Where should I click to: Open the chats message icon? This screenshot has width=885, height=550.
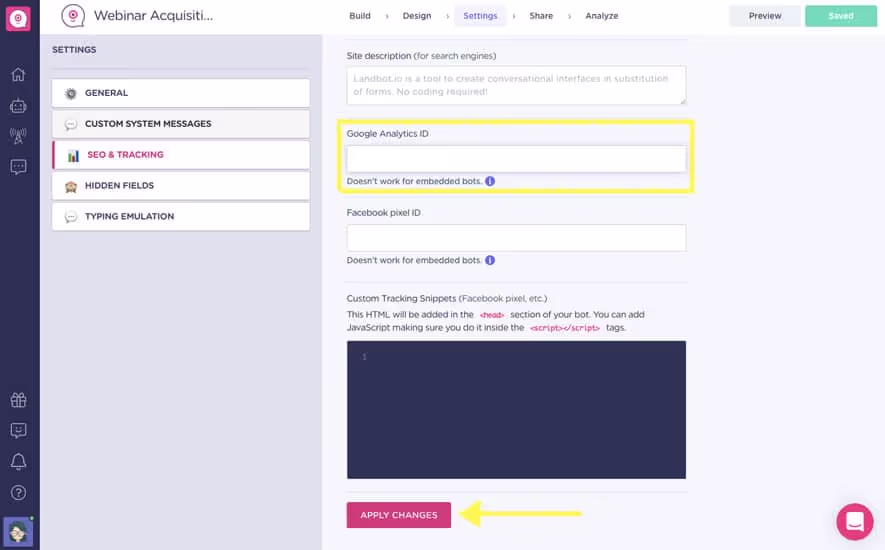(x=18, y=167)
